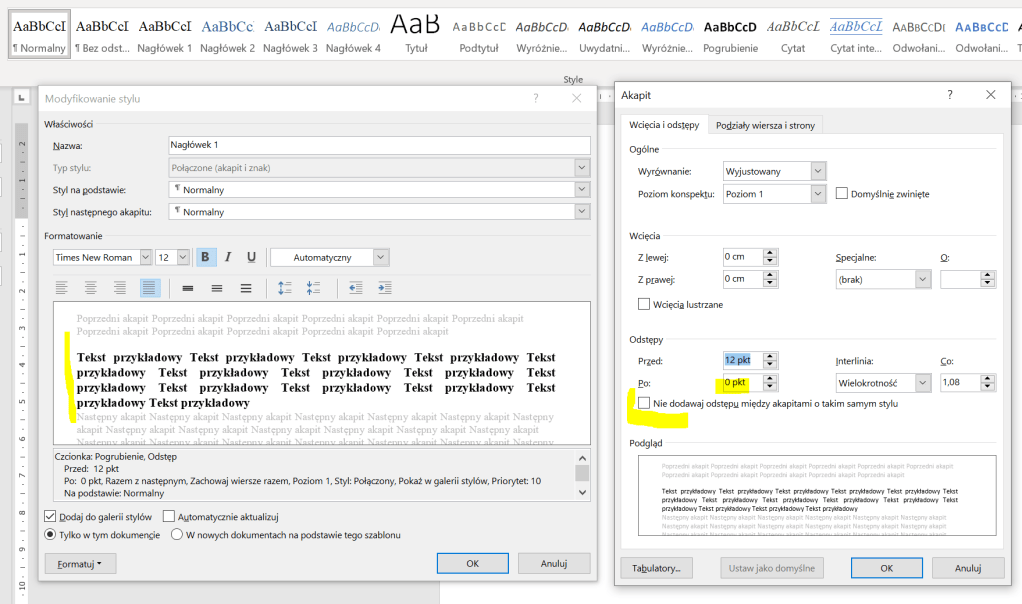Select justify alignment icon
The image size is (1022, 604).
tap(150, 288)
